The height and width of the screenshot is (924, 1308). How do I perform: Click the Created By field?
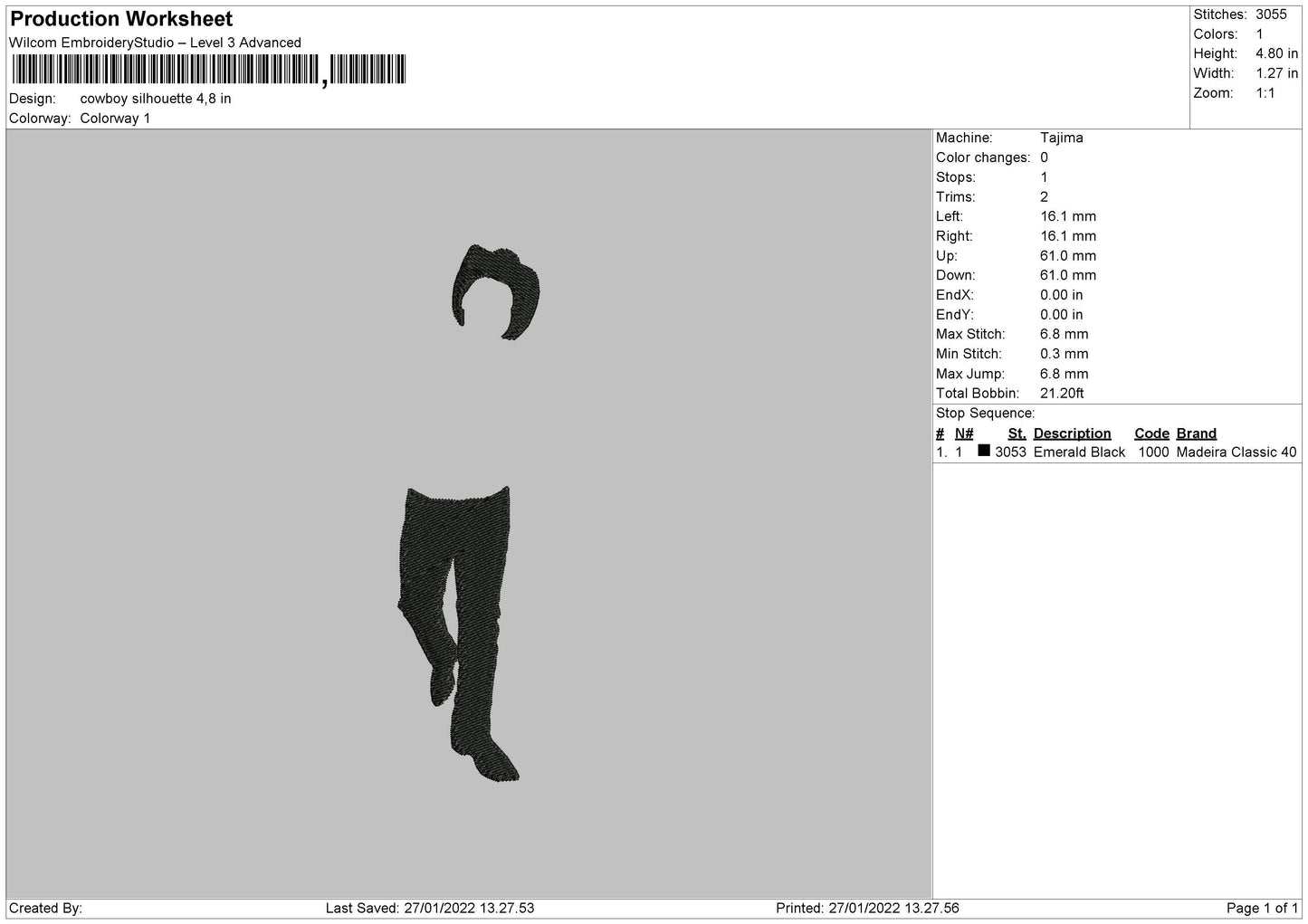tap(46, 908)
